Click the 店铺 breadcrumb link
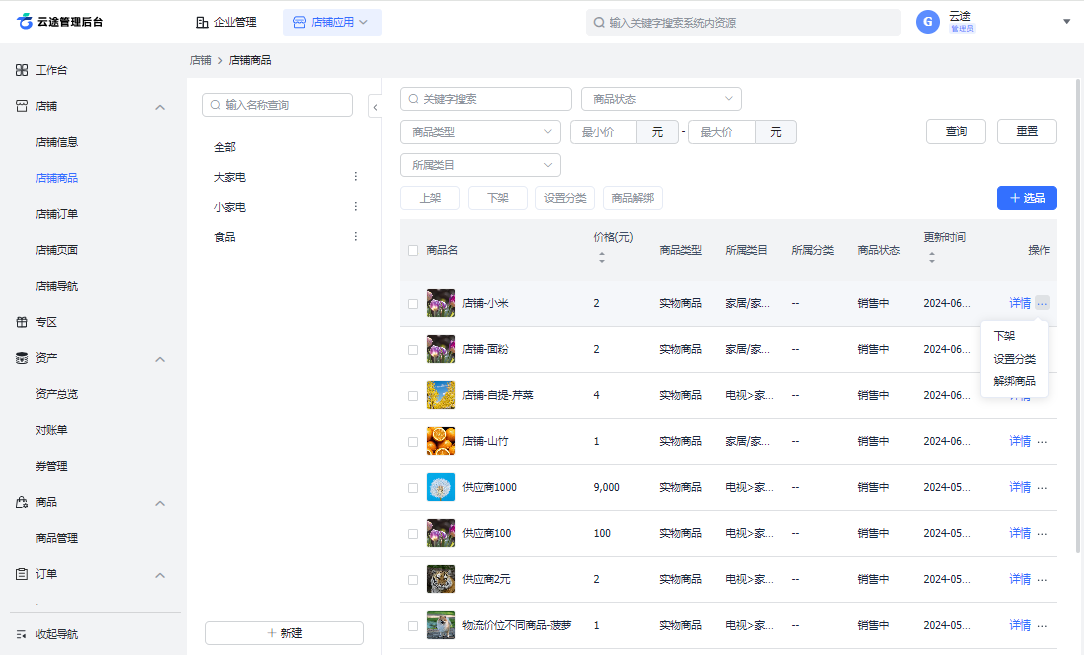 pos(200,60)
